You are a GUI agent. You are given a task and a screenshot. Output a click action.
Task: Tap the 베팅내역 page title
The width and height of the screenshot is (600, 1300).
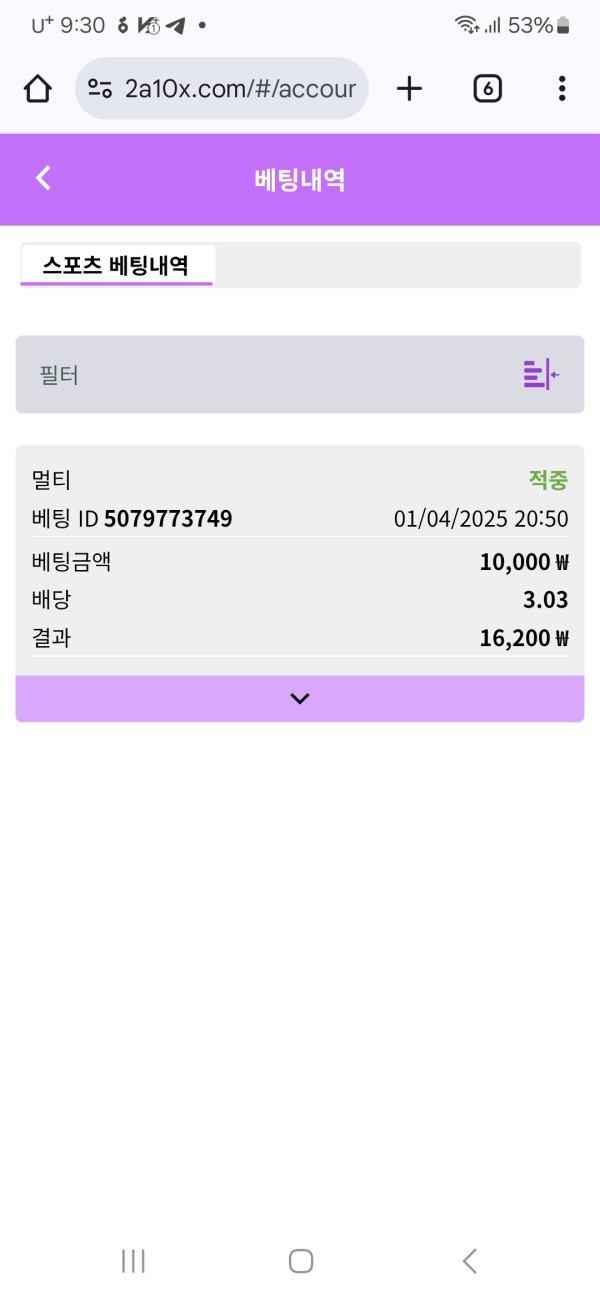[300, 180]
